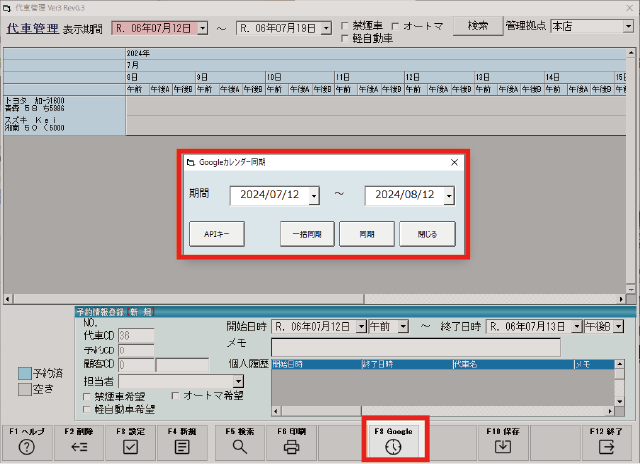Click the 個人履歴 horizontal scrollbar thumb
This screenshot has width=640, height=464.
tap(321, 411)
